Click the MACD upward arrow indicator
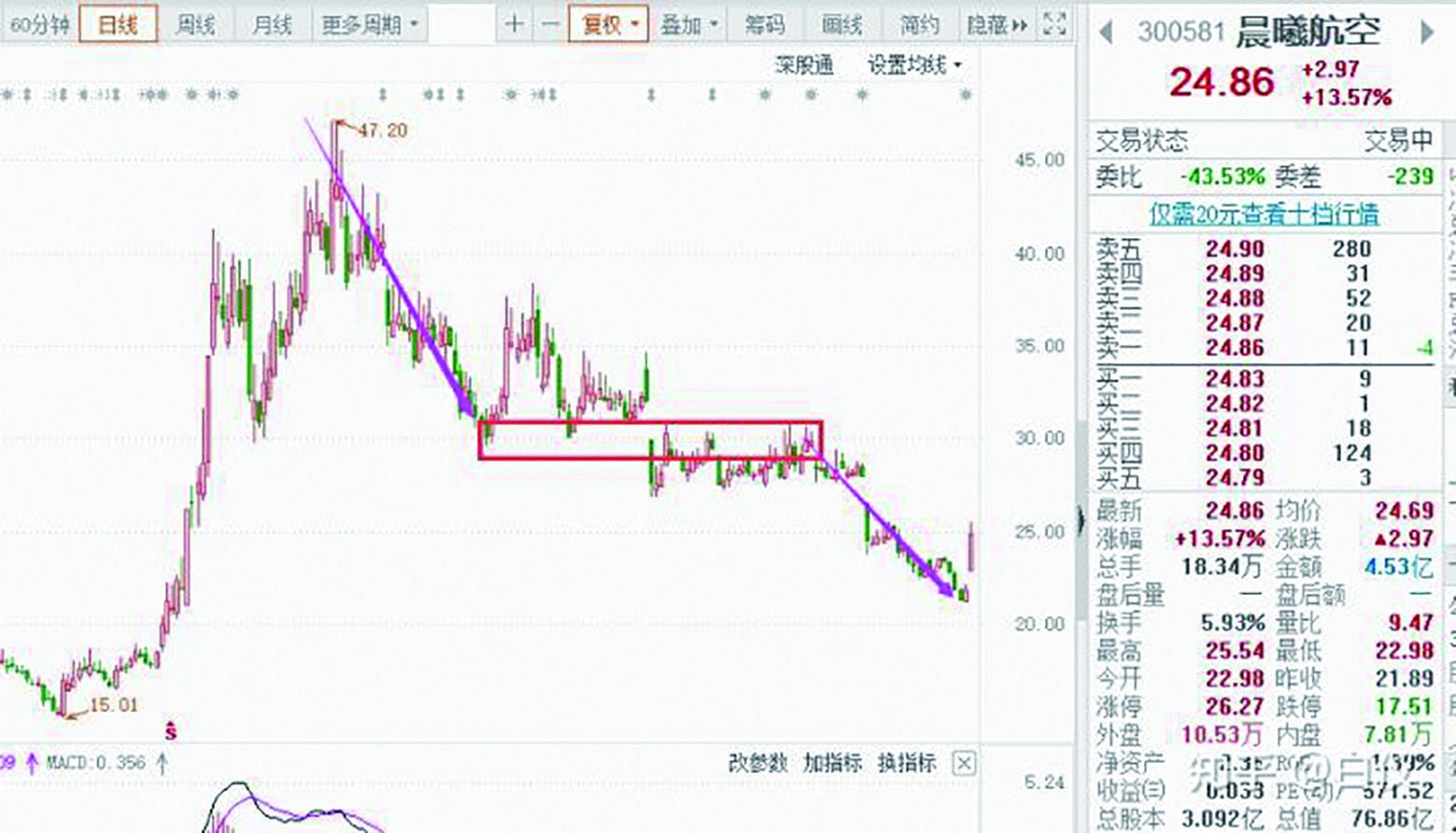This screenshot has height=833, width=1456. coord(160,762)
